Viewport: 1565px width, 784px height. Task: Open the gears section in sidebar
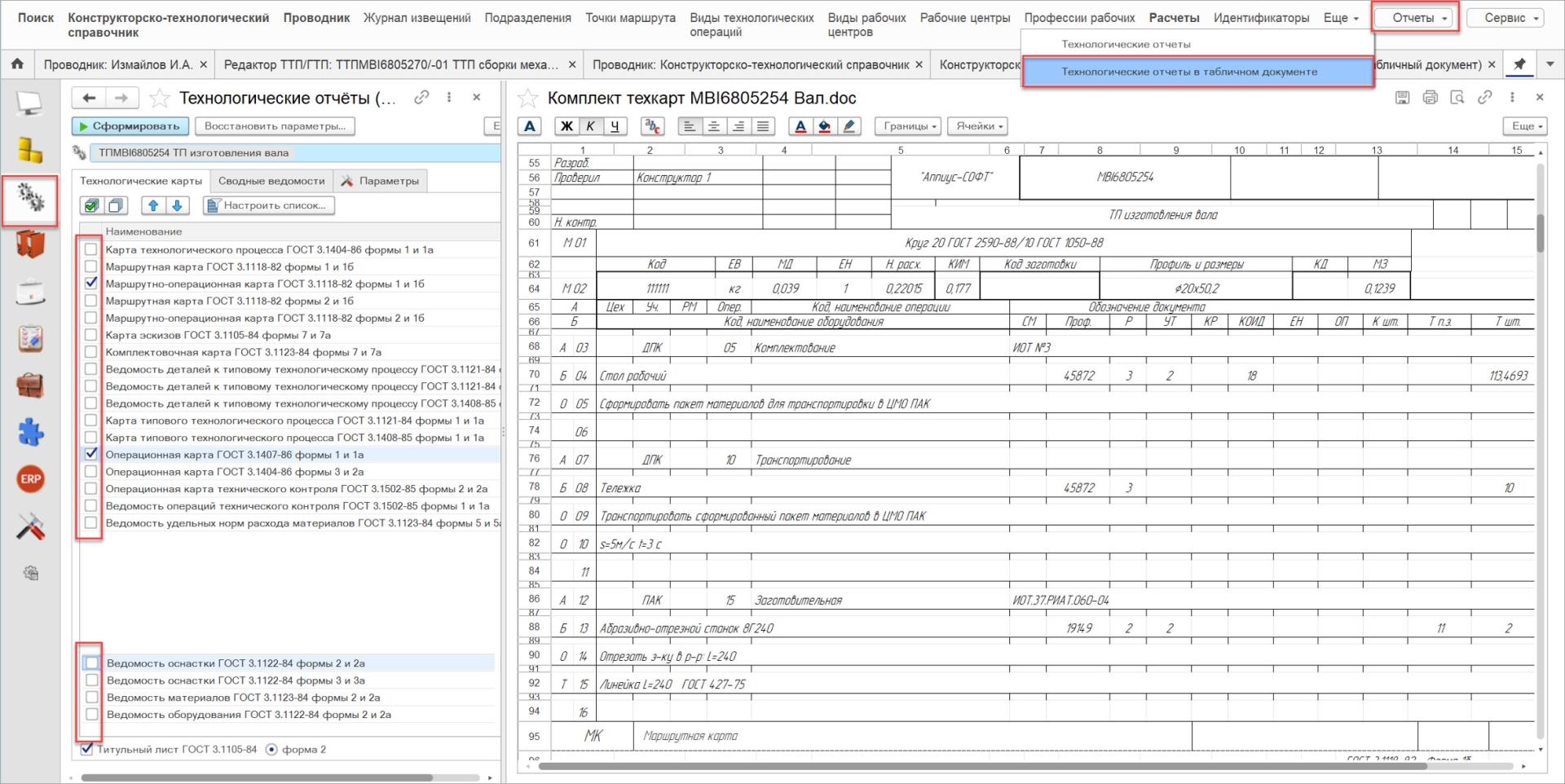coord(30,199)
